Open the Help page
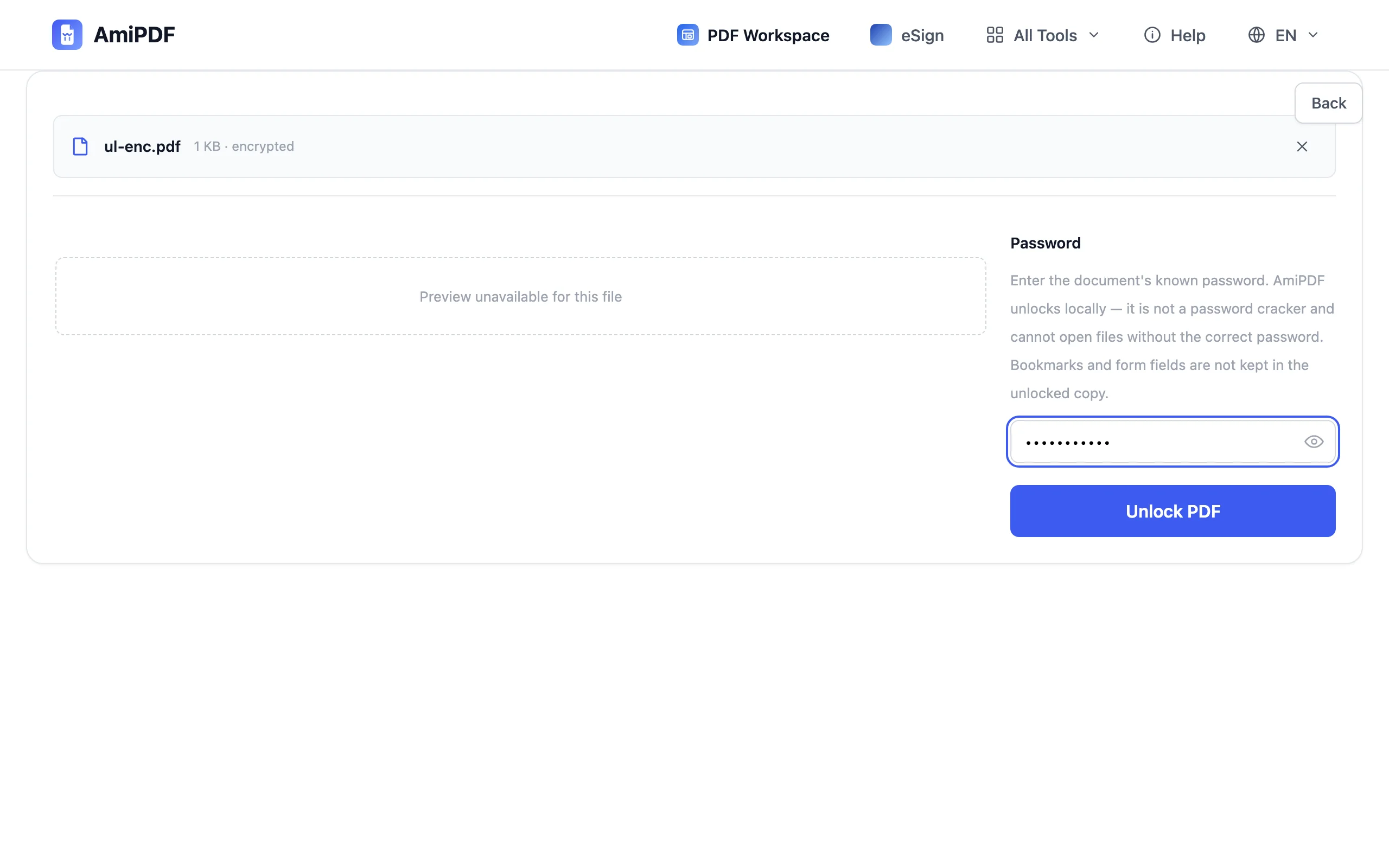1389x868 pixels. [x=1174, y=35]
